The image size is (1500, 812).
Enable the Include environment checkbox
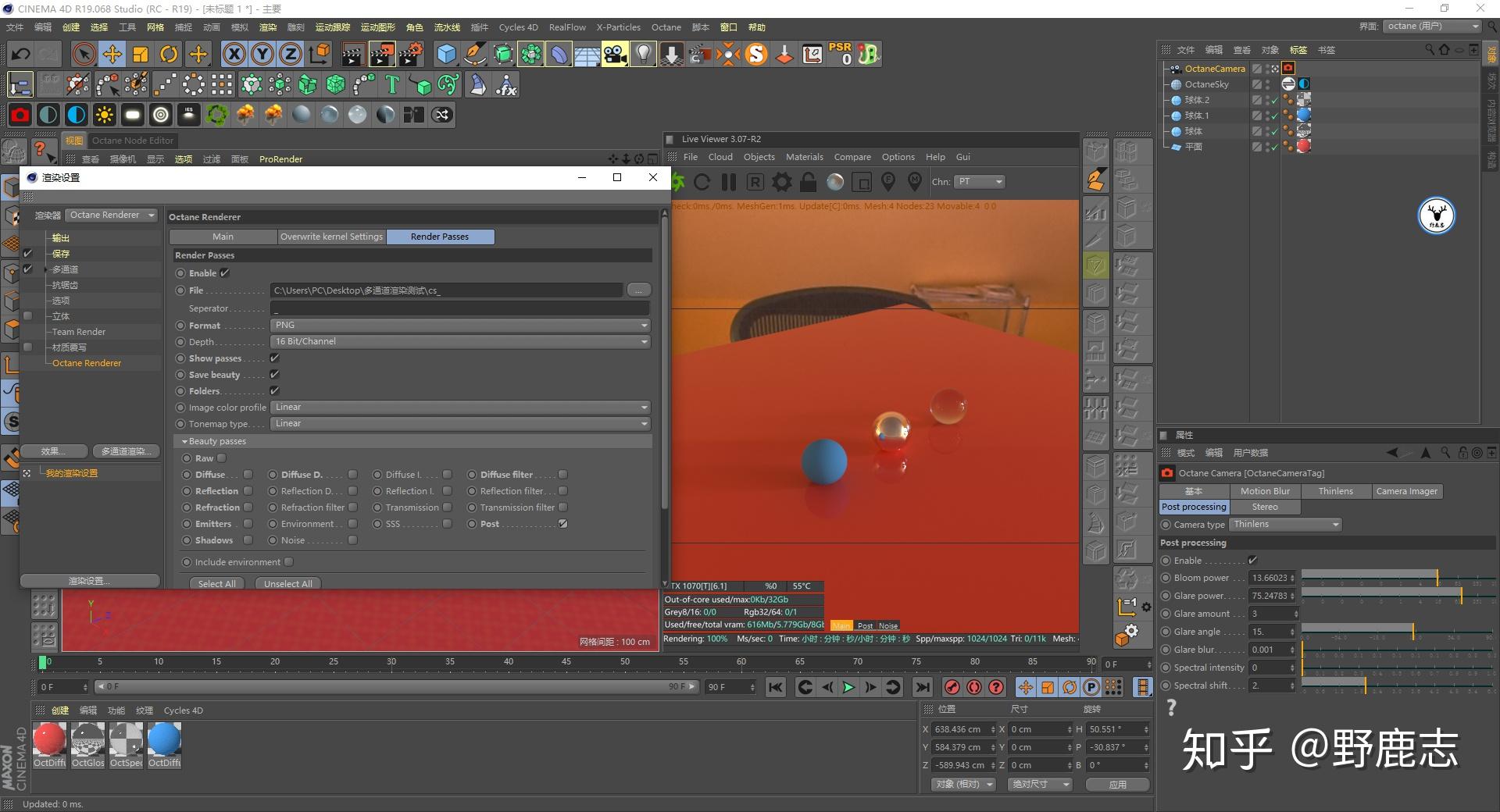coord(289,562)
